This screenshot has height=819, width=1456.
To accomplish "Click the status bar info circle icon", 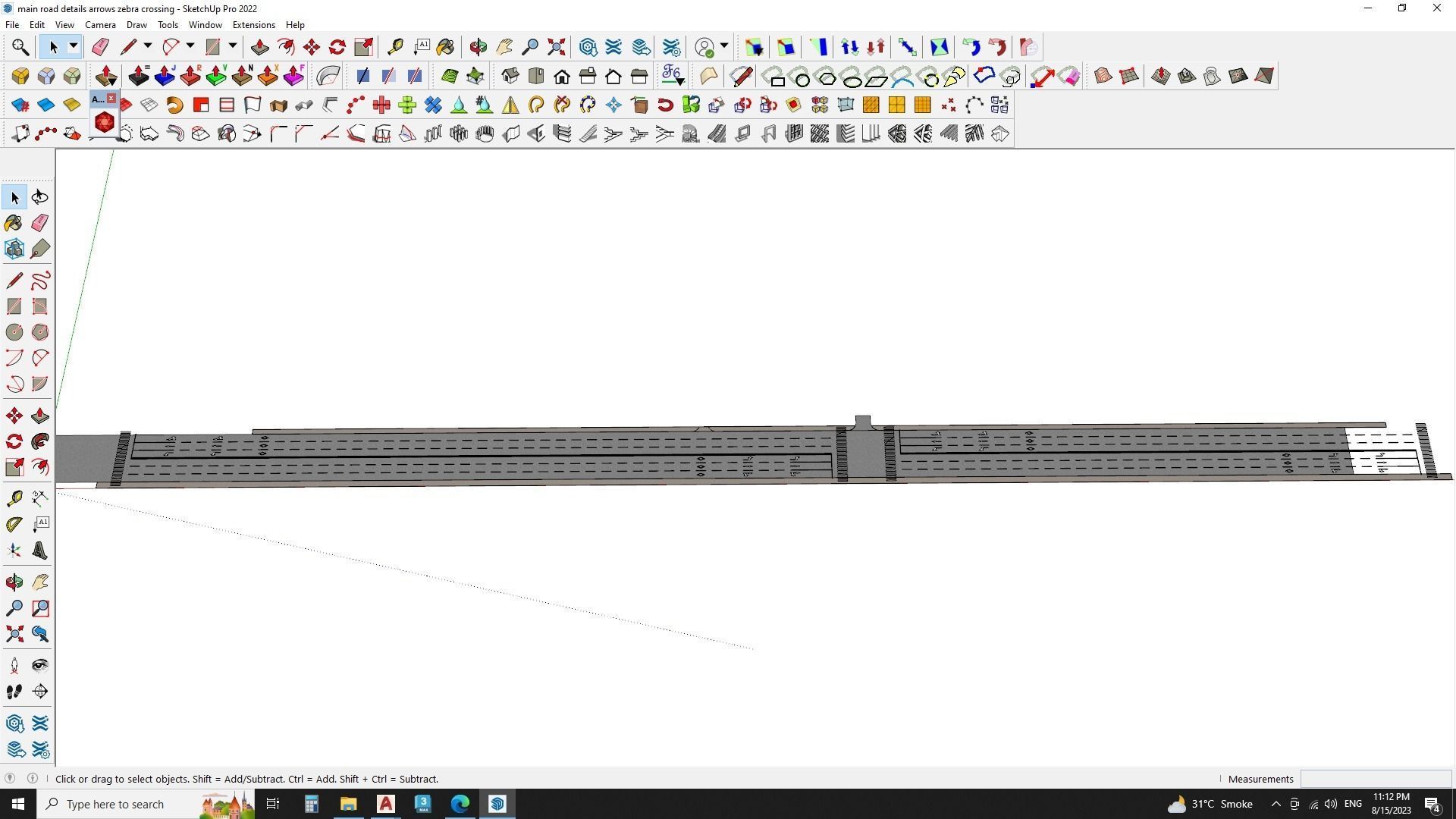I will 33,778.
